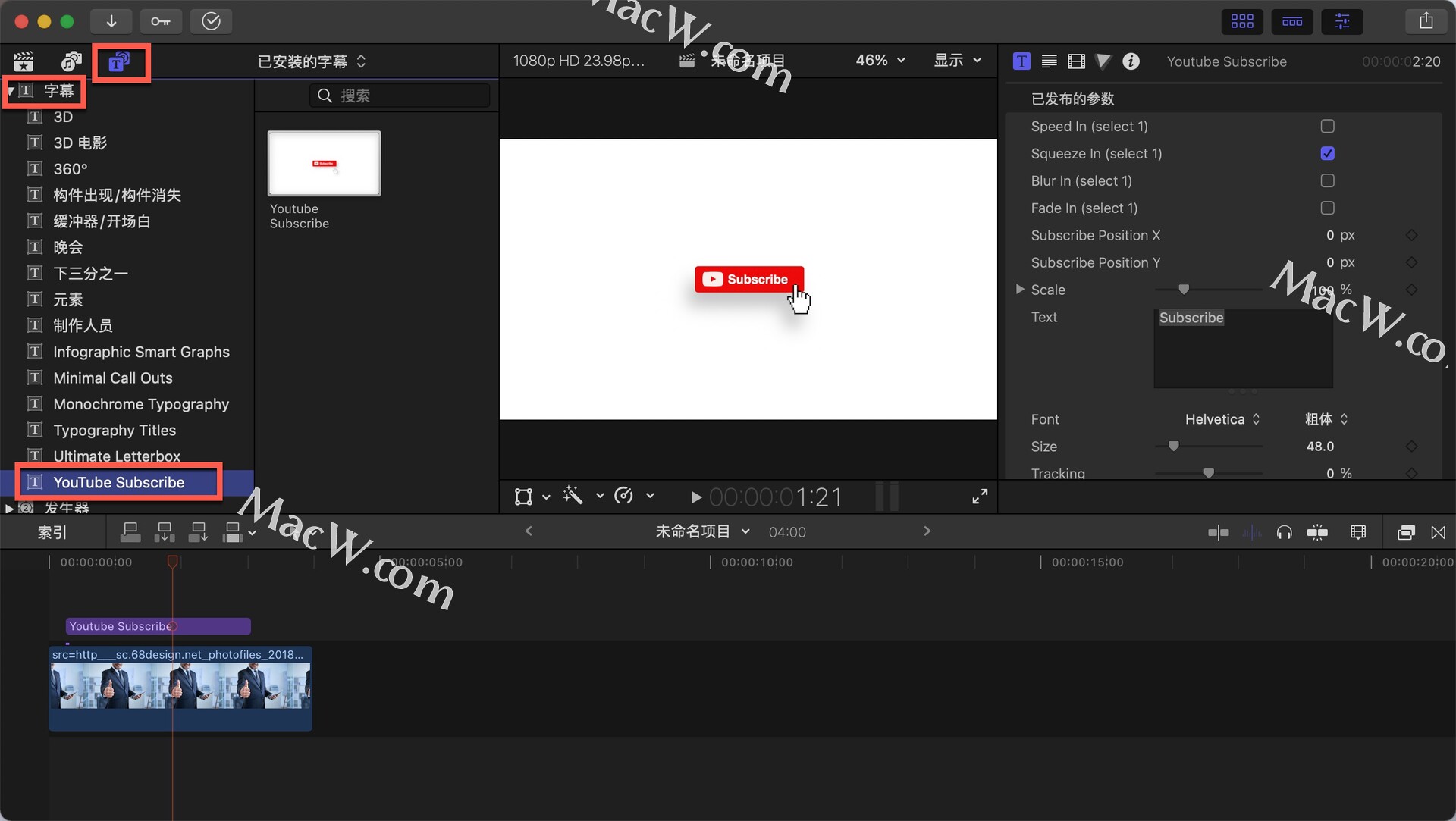Open the Title inspector tab
This screenshot has width=1456, height=821.
pos(1021,61)
